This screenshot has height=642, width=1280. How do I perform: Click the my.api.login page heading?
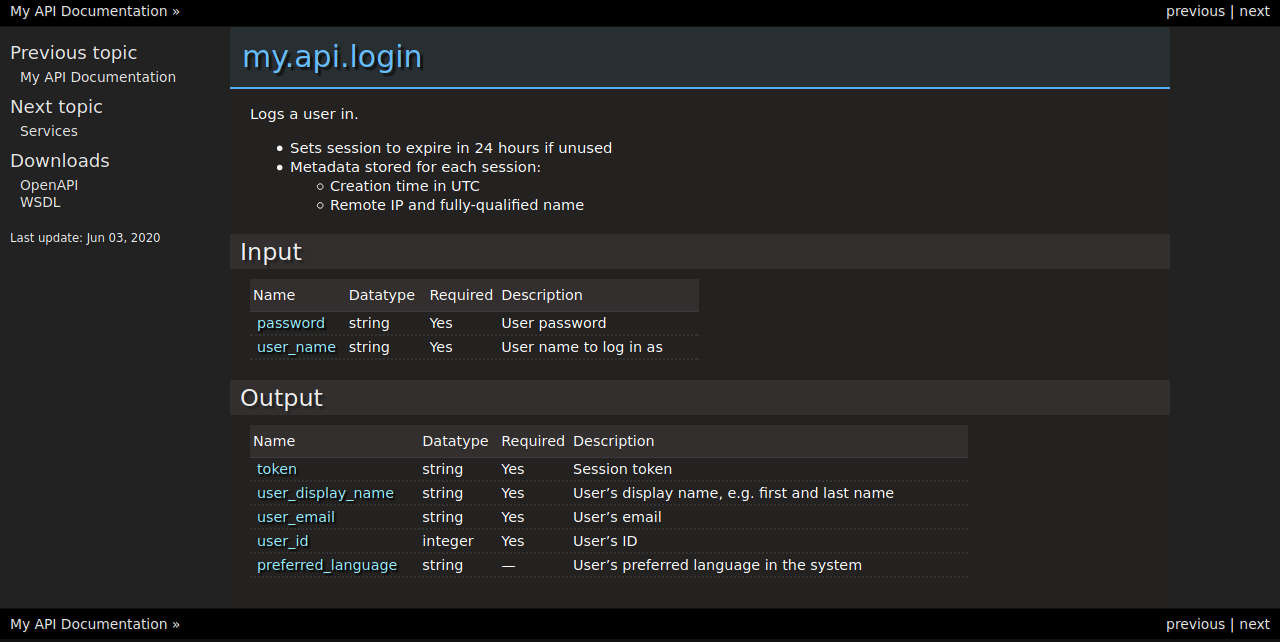coord(332,57)
